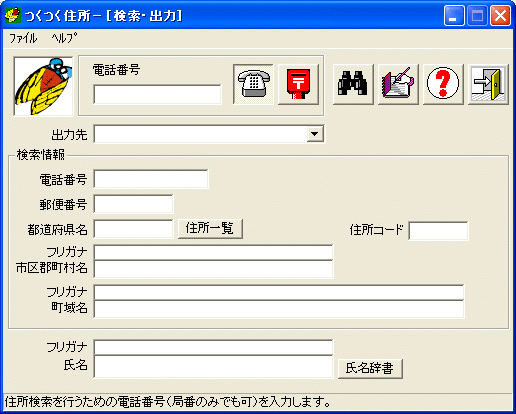Open the ヘルプ menu

[64, 38]
